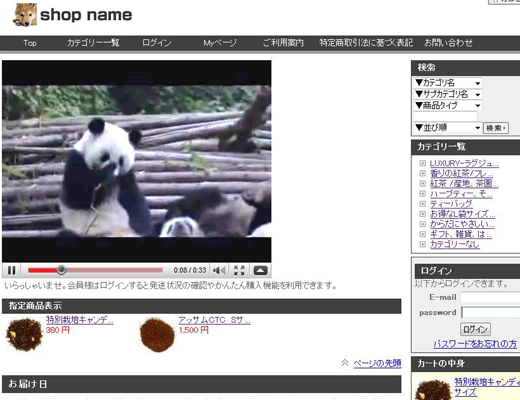Open the カテゴリ名 dropdown
Viewport: 520px width, 400px height.
tap(448, 83)
